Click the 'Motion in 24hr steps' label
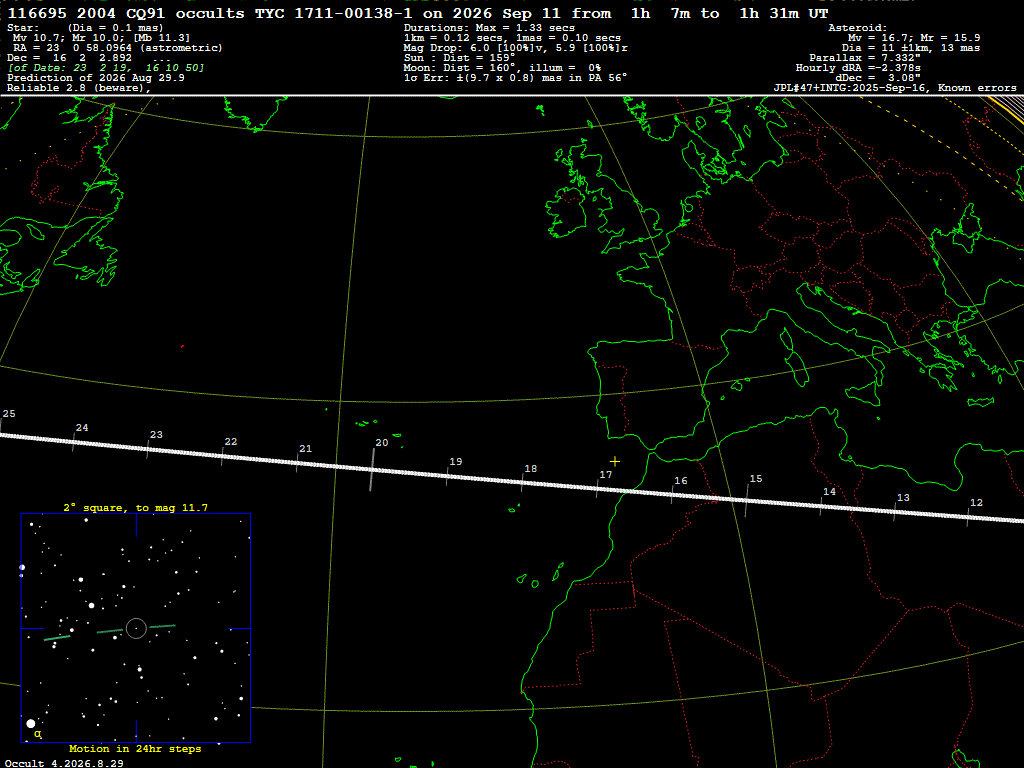The image size is (1024, 768). (135, 748)
